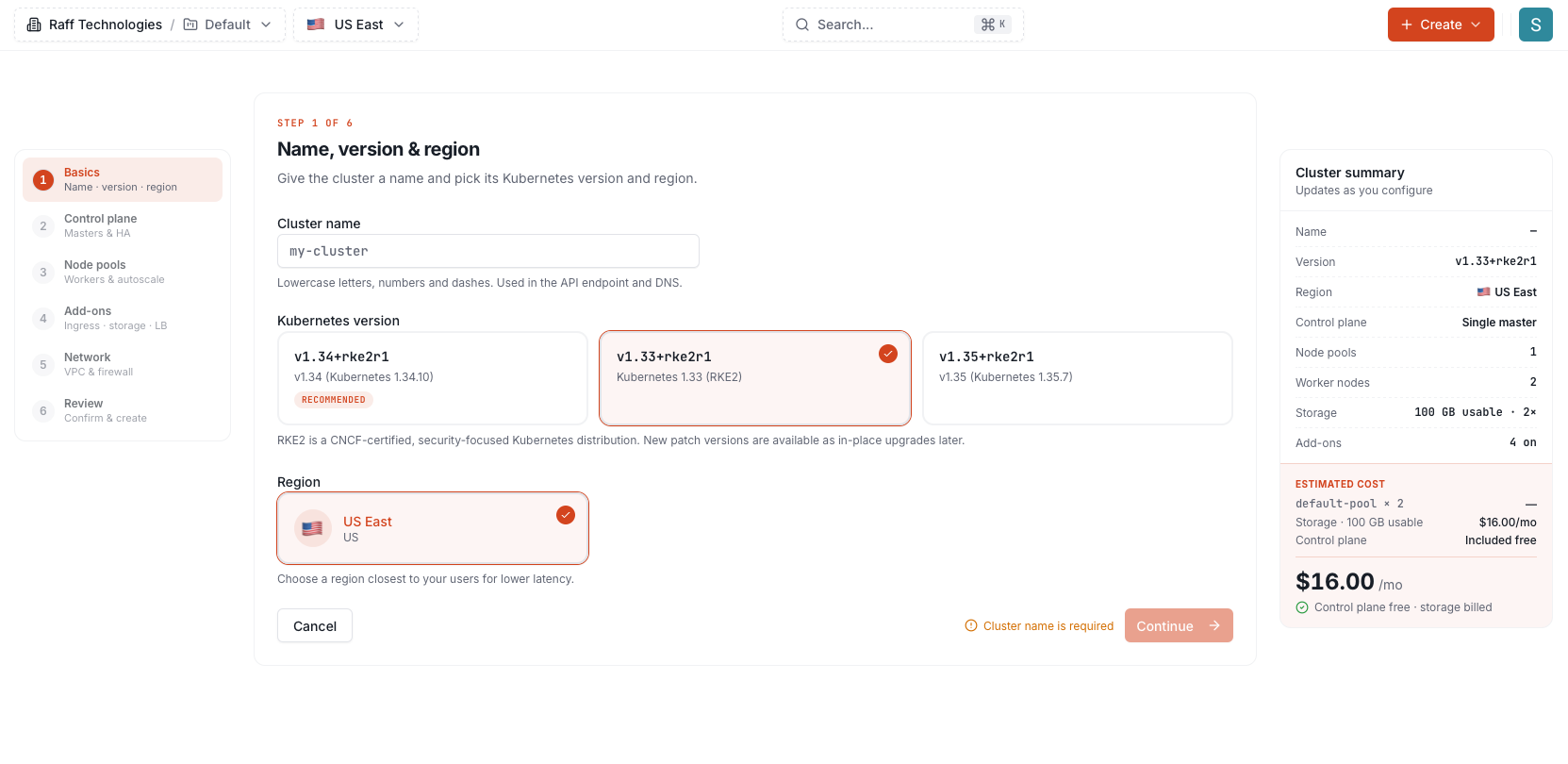The height and width of the screenshot is (764, 1568).
Task: Select Kubernetes version v1.35+rke2r1
Action: (x=1078, y=378)
